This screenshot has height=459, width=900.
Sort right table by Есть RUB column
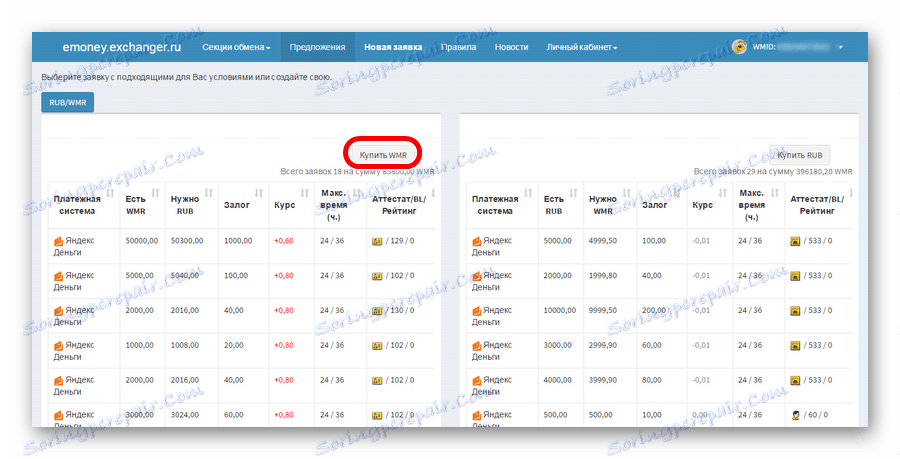pyautogui.click(x=573, y=192)
